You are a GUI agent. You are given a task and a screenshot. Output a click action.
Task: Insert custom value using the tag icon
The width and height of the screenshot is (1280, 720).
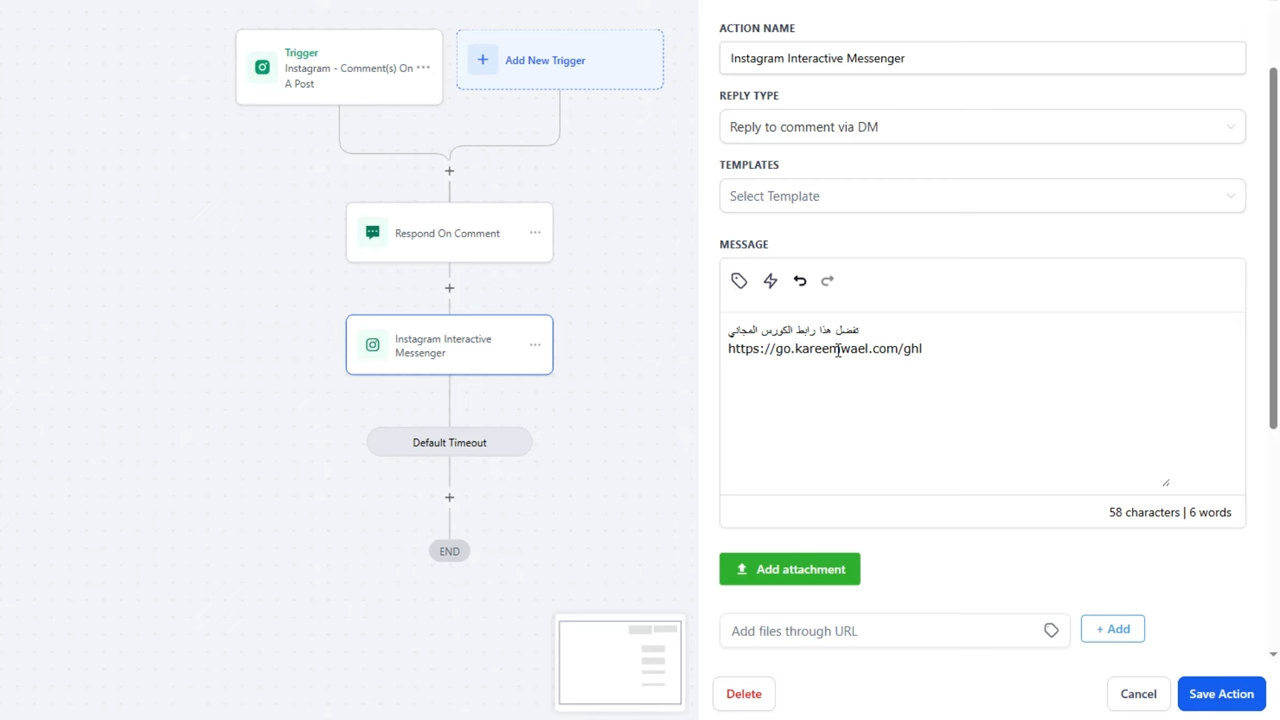(739, 281)
